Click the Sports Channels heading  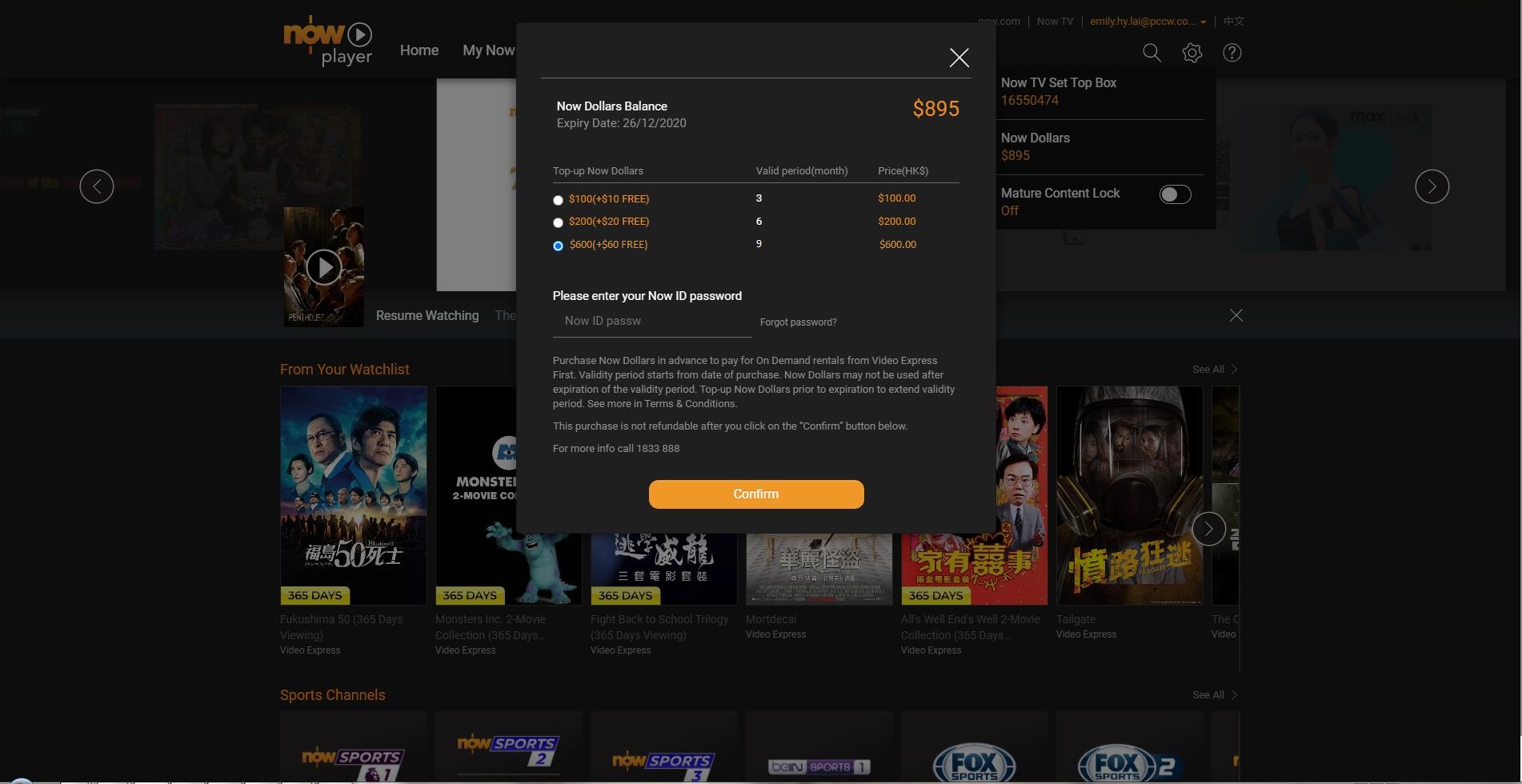coord(332,695)
